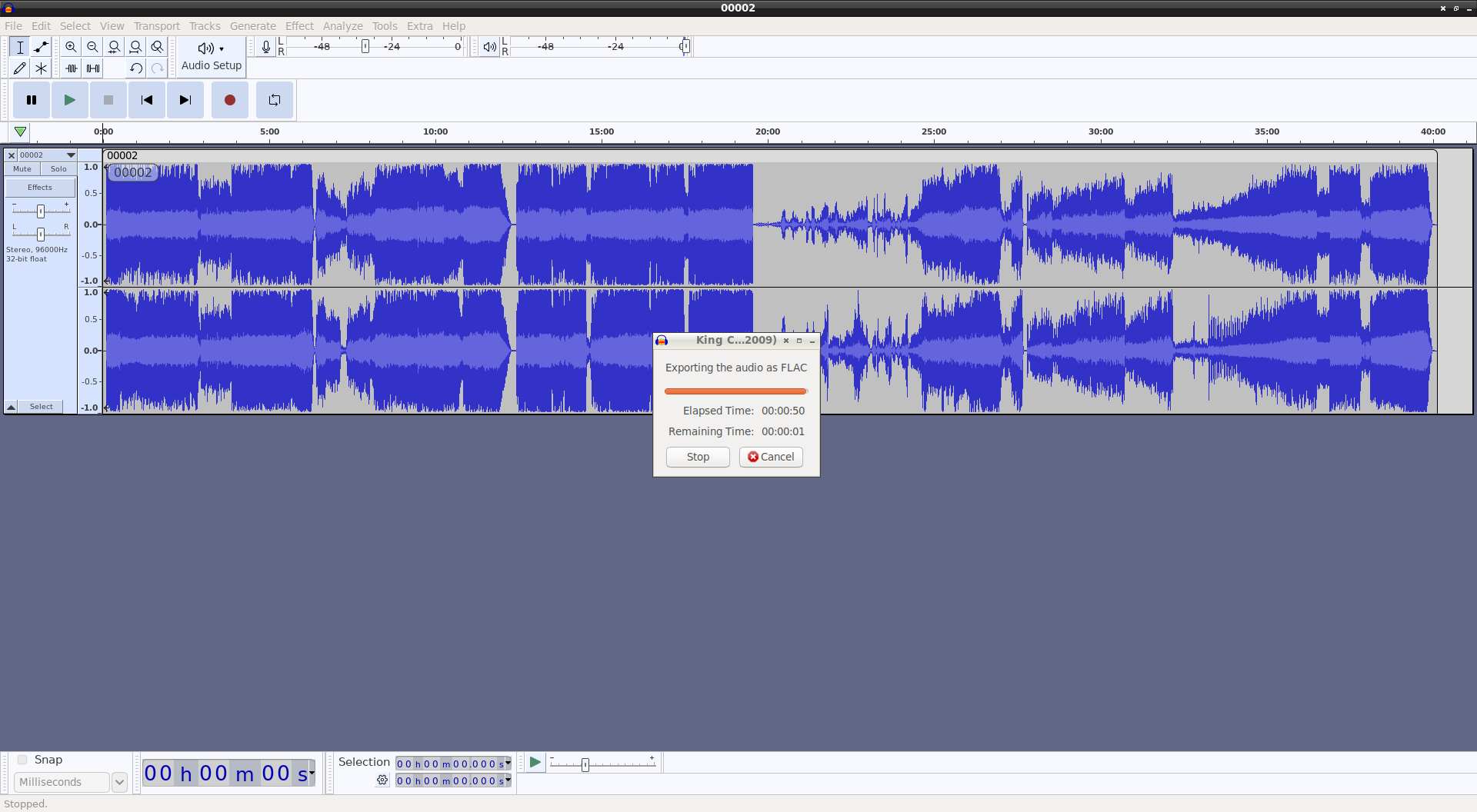Viewport: 1477px width, 812px height.
Task: Select the Multi-tool asterisk icon
Action: pyautogui.click(x=42, y=68)
